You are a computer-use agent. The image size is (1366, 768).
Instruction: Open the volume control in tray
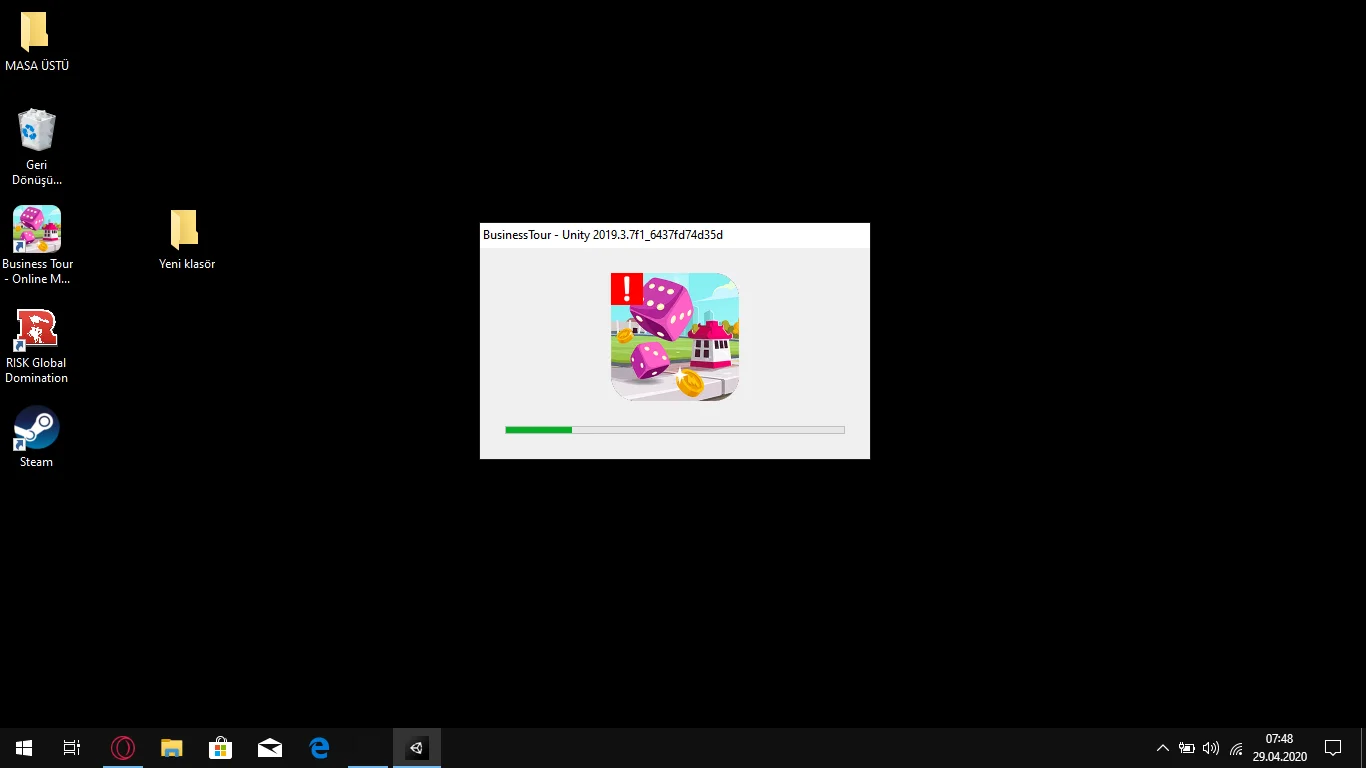tap(1211, 748)
